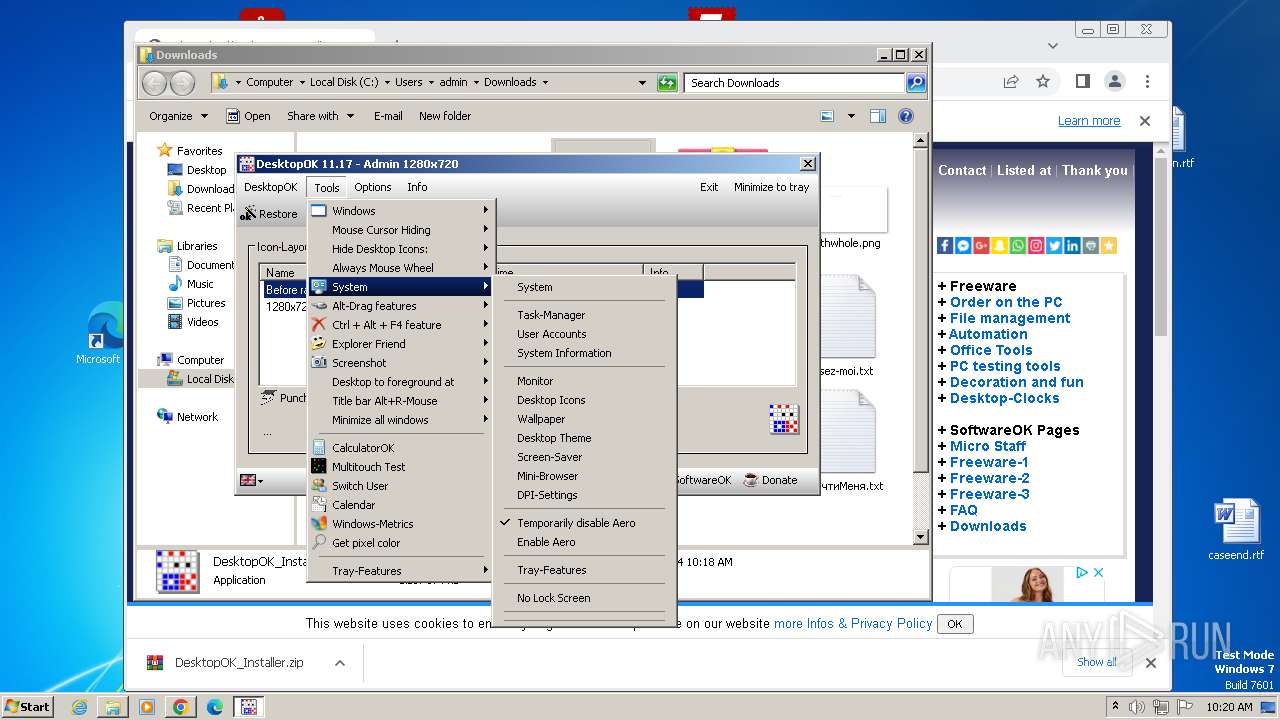
Task: Bookmark this page with Chrome star icon
Action: coord(1043,81)
